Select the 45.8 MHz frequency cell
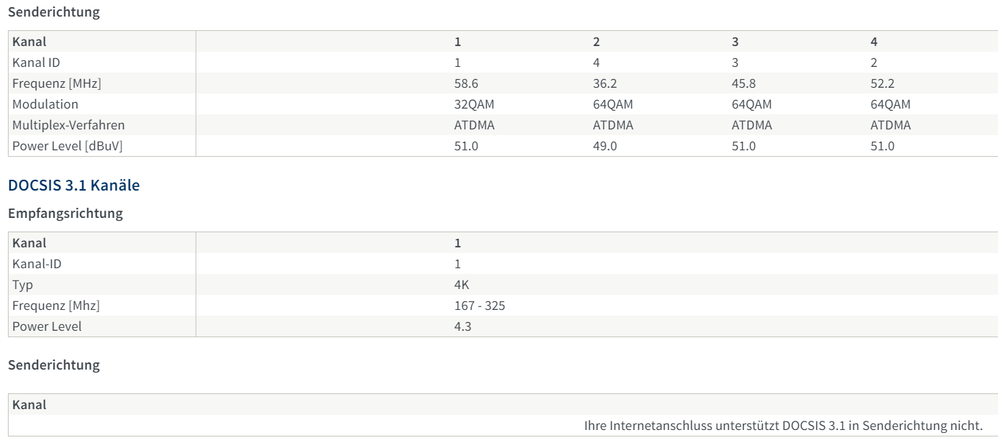Screen dimensions: 998x448 click(x=743, y=83)
